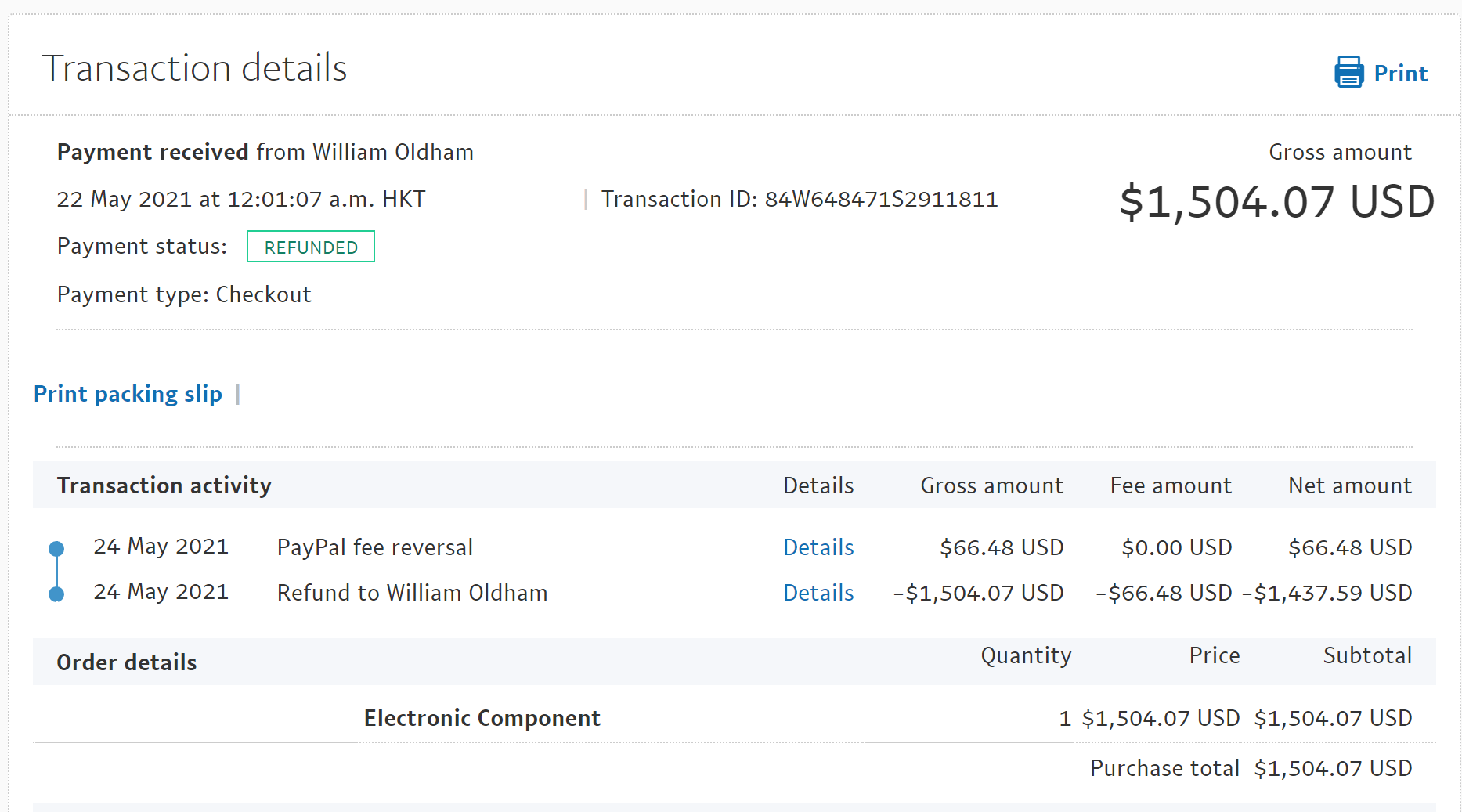Click the large $1,504.07 USD gross amount
The width and height of the screenshot is (1462, 812).
1276,202
